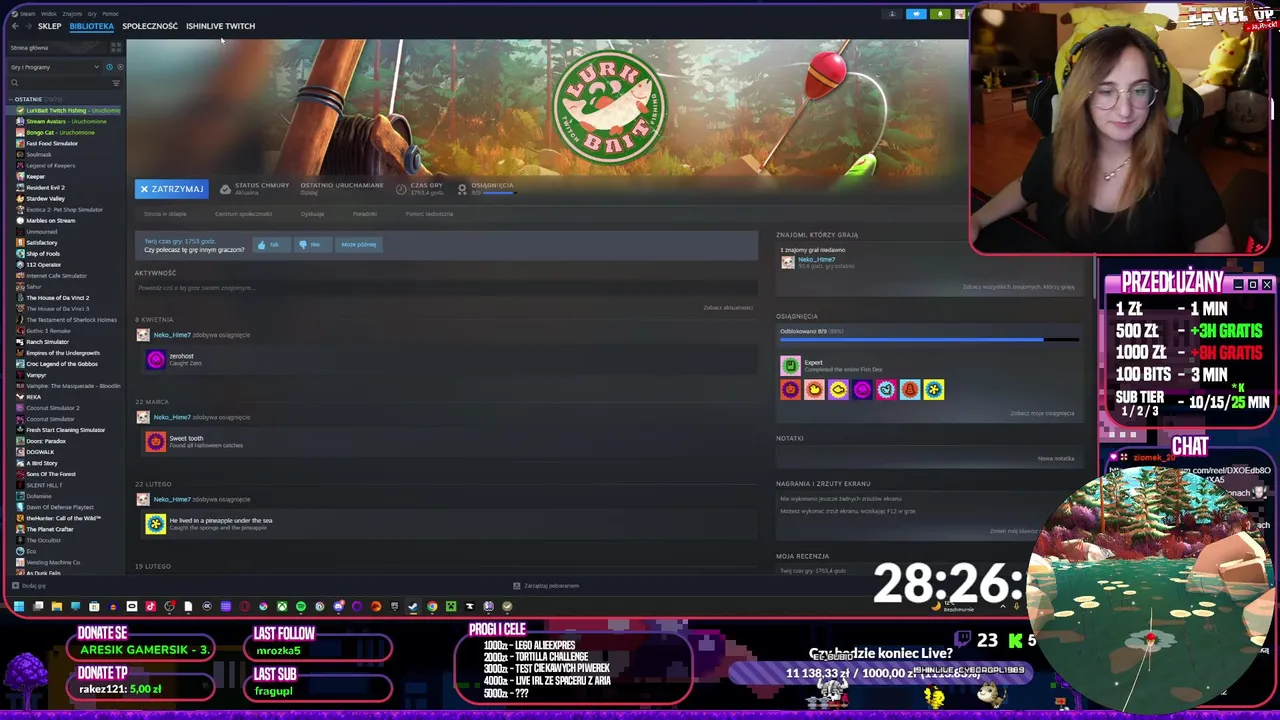Stop the running game with ZATRZYMAJ

[x=171, y=189]
